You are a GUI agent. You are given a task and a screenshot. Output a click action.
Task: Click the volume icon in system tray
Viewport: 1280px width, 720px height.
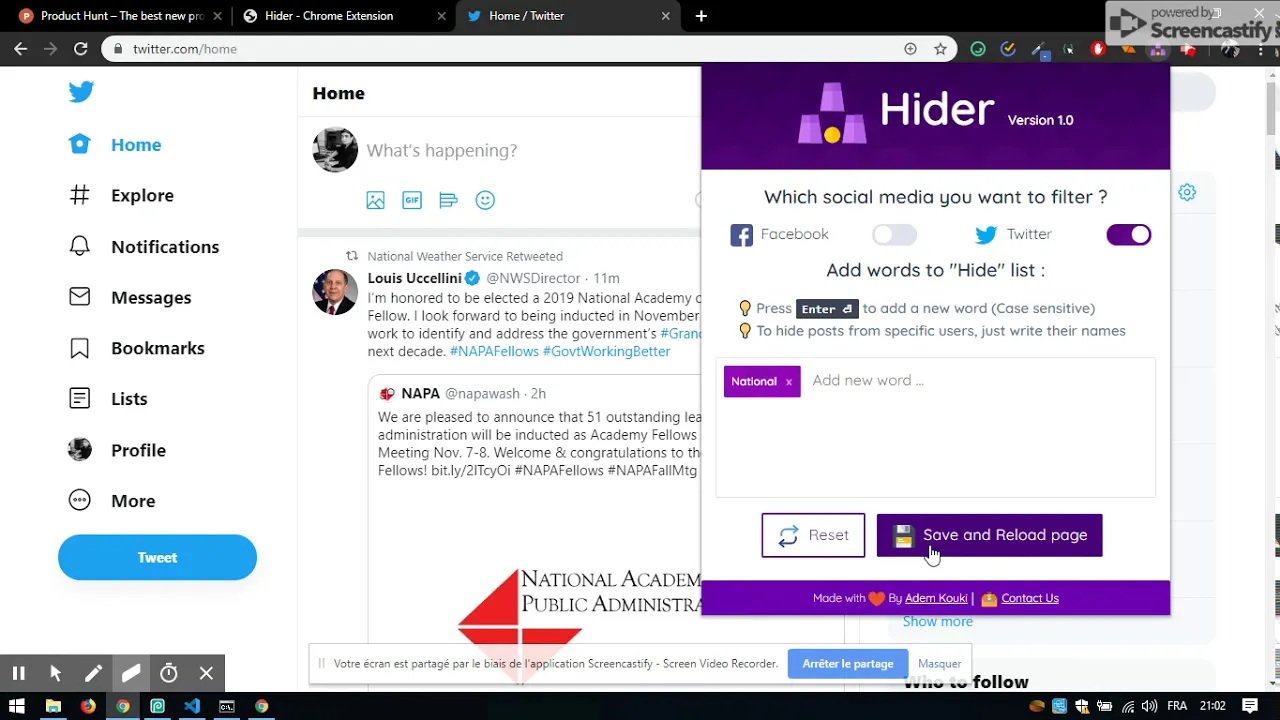click(1149, 706)
